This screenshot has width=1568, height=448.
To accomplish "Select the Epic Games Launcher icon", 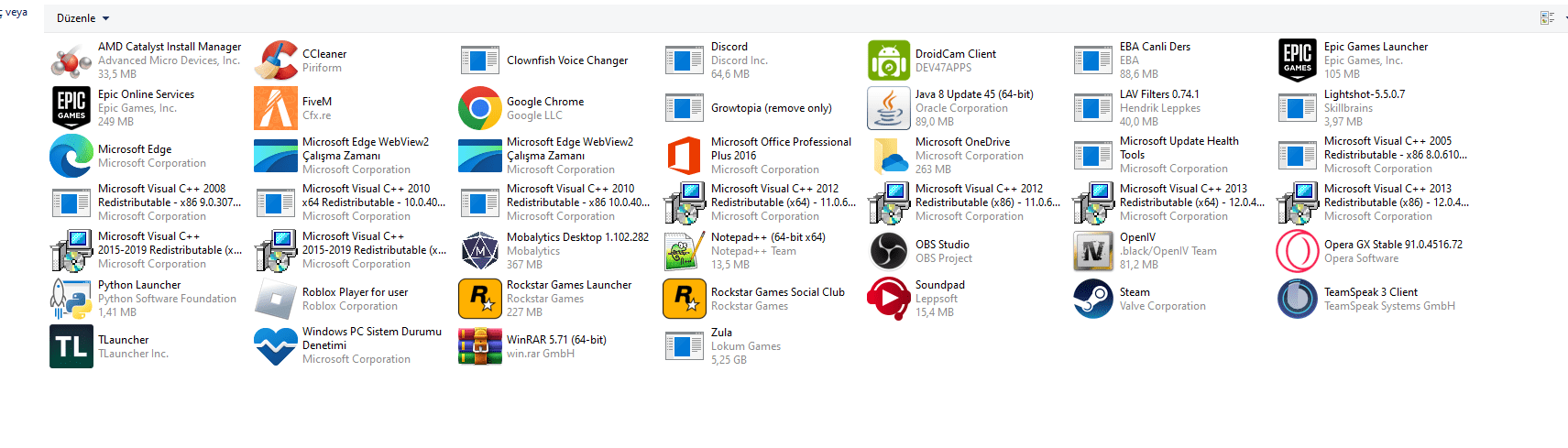I will point(1298,60).
